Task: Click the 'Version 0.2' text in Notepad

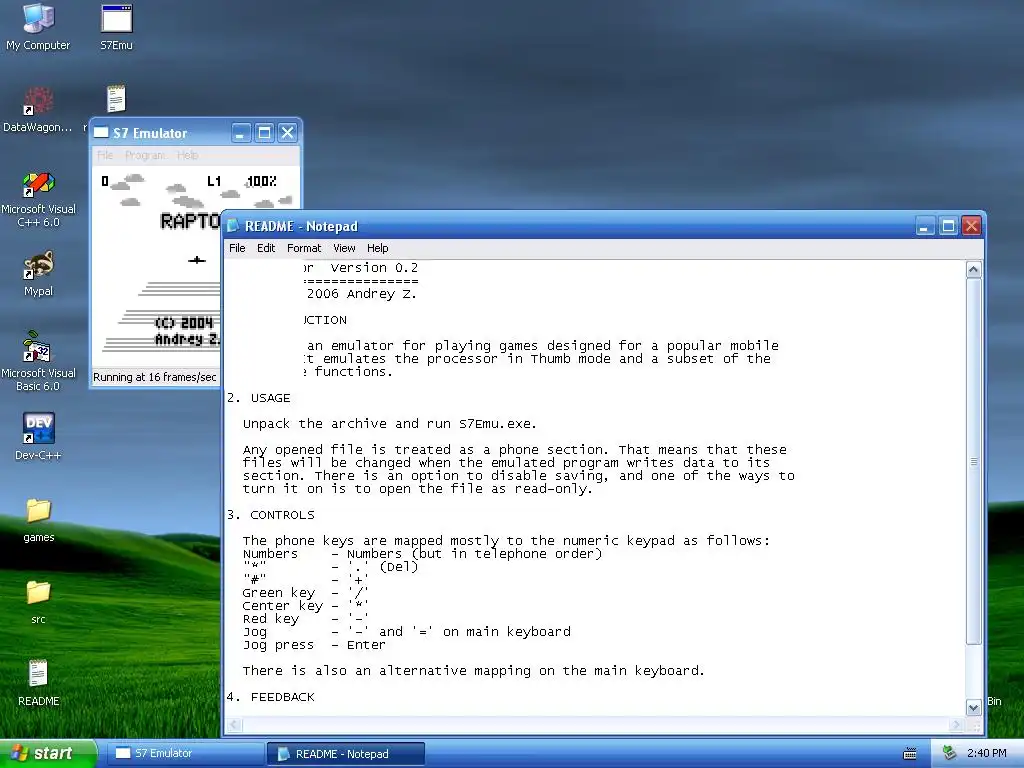Action: (x=374, y=268)
